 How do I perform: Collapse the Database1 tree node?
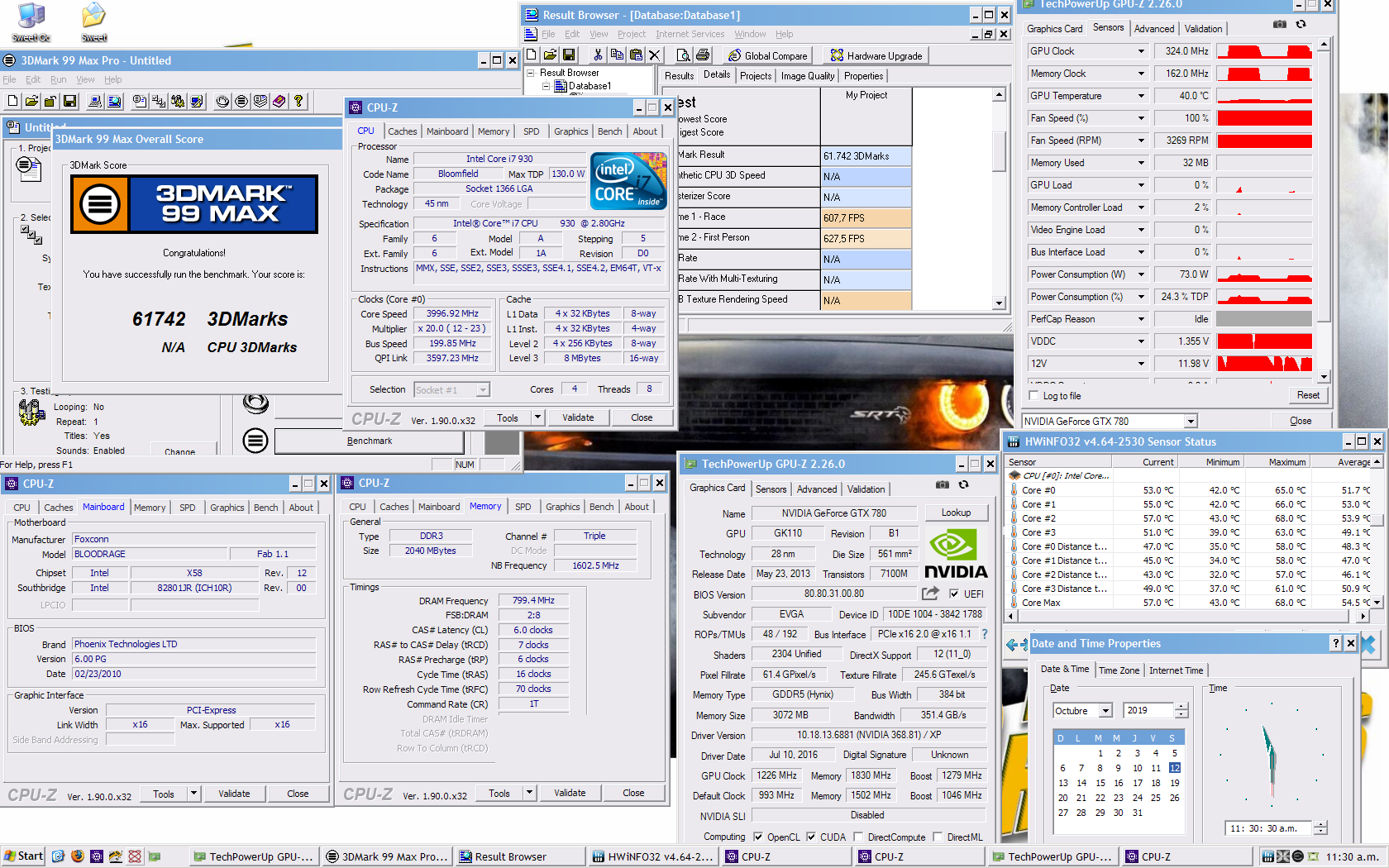(x=546, y=85)
